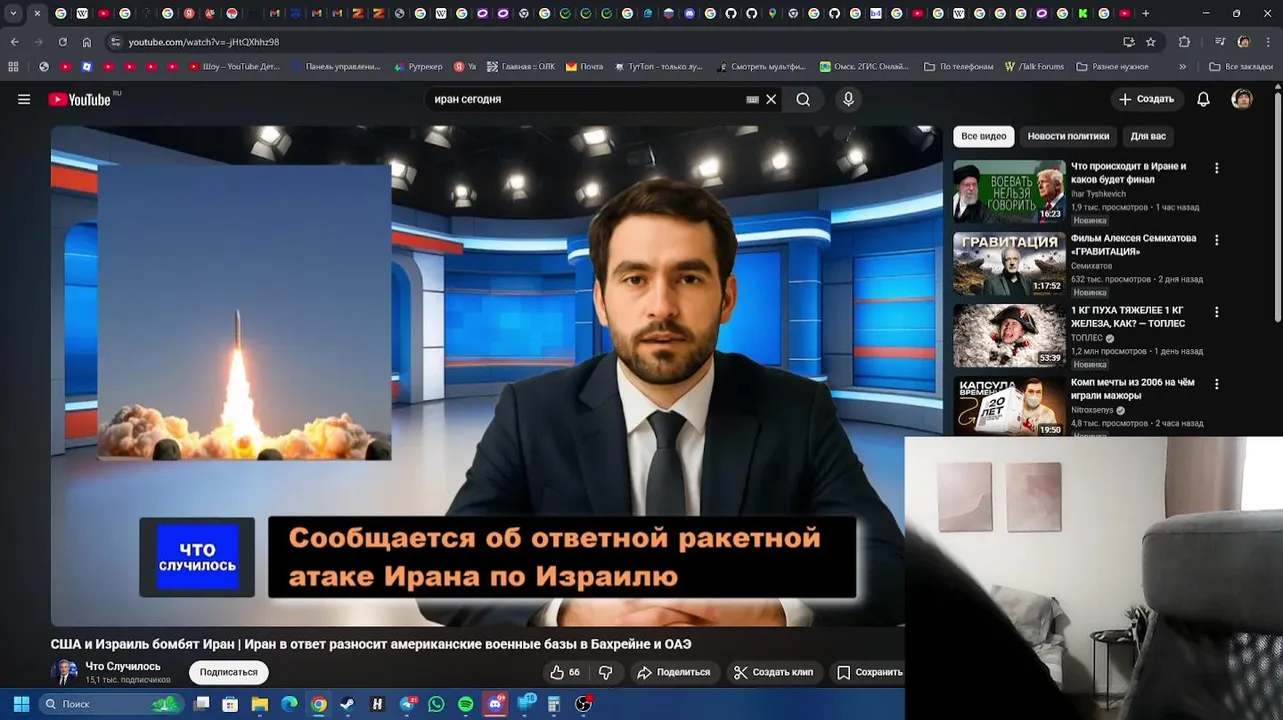Open the 'Омск: 2ГИС Онлай...' bookmark
Image resolution: width=1283 pixels, height=720 pixels.
pyautogui.click(x=864, y=67)
